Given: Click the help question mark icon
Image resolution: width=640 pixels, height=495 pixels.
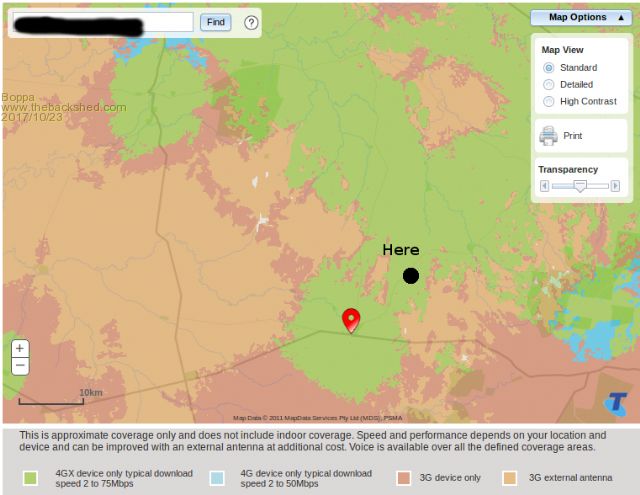Looking at the screenshot, I should [251, 22].
